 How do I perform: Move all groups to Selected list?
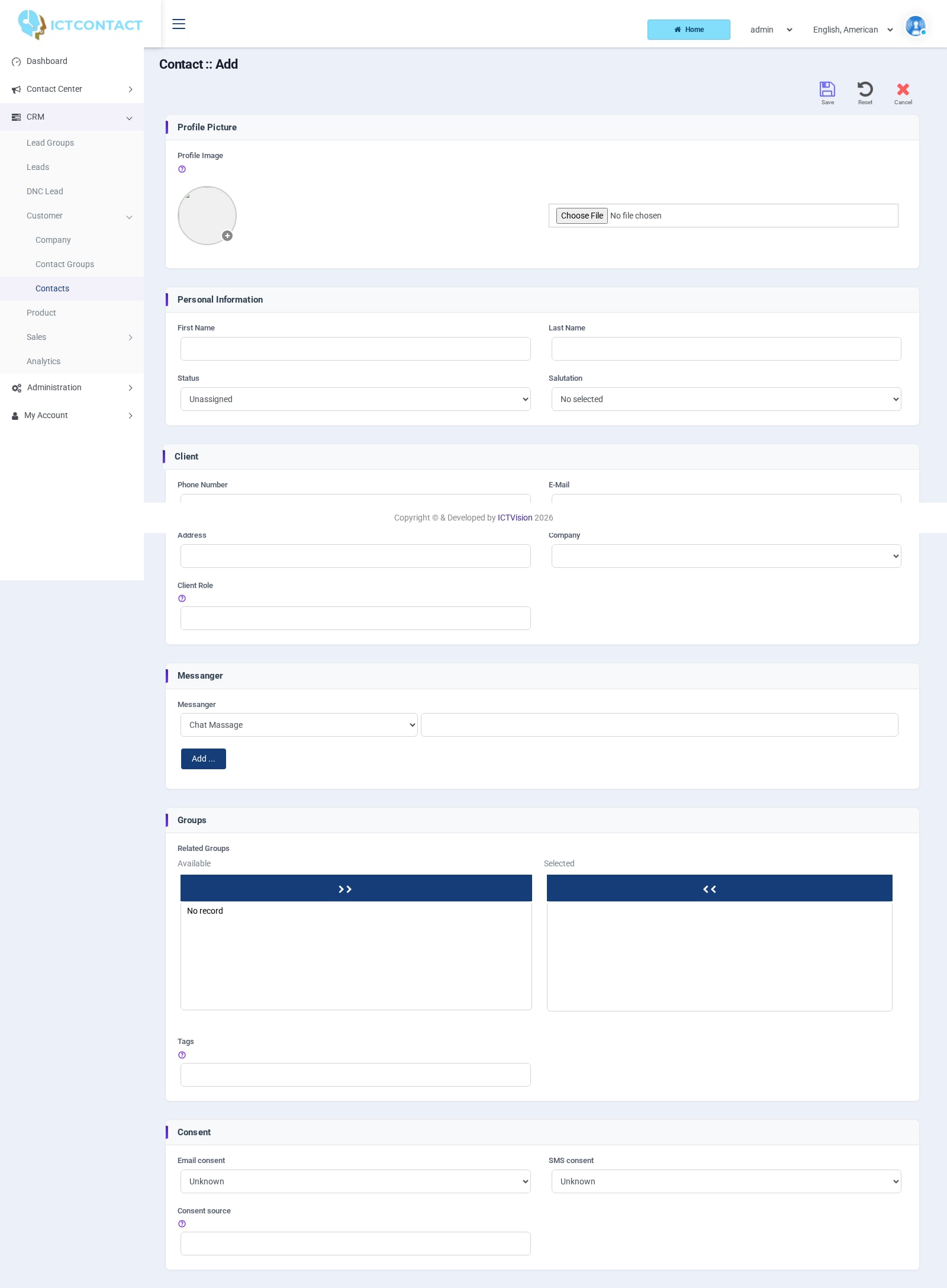(x=356, y=888)
